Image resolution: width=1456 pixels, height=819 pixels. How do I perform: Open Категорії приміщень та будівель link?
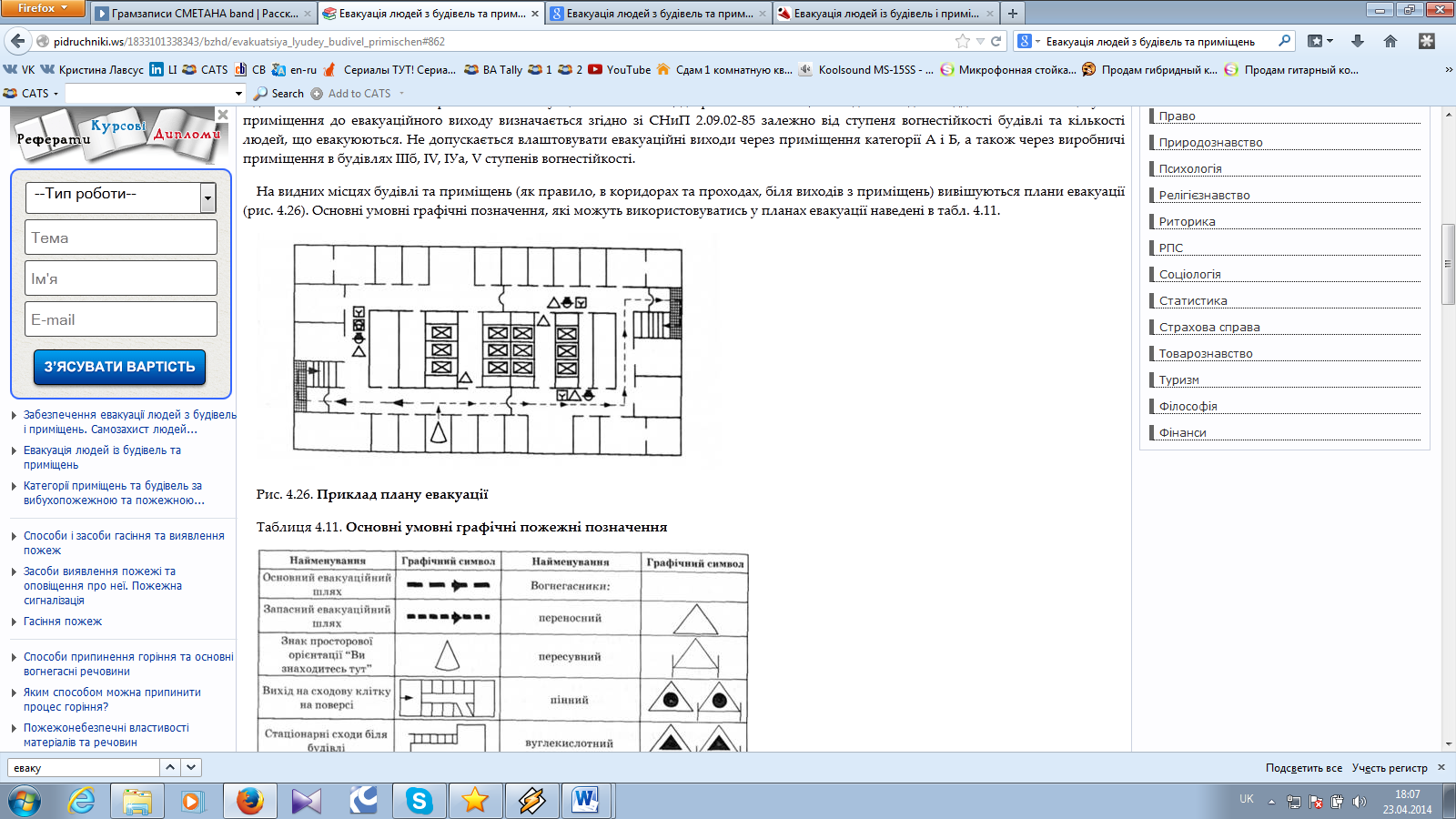114,493
